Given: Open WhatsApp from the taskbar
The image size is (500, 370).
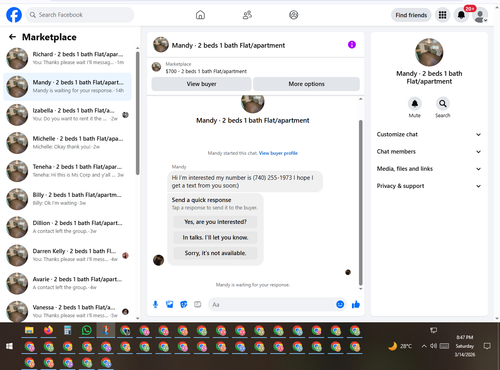Looking at the screenshot, I should point(87,330).
